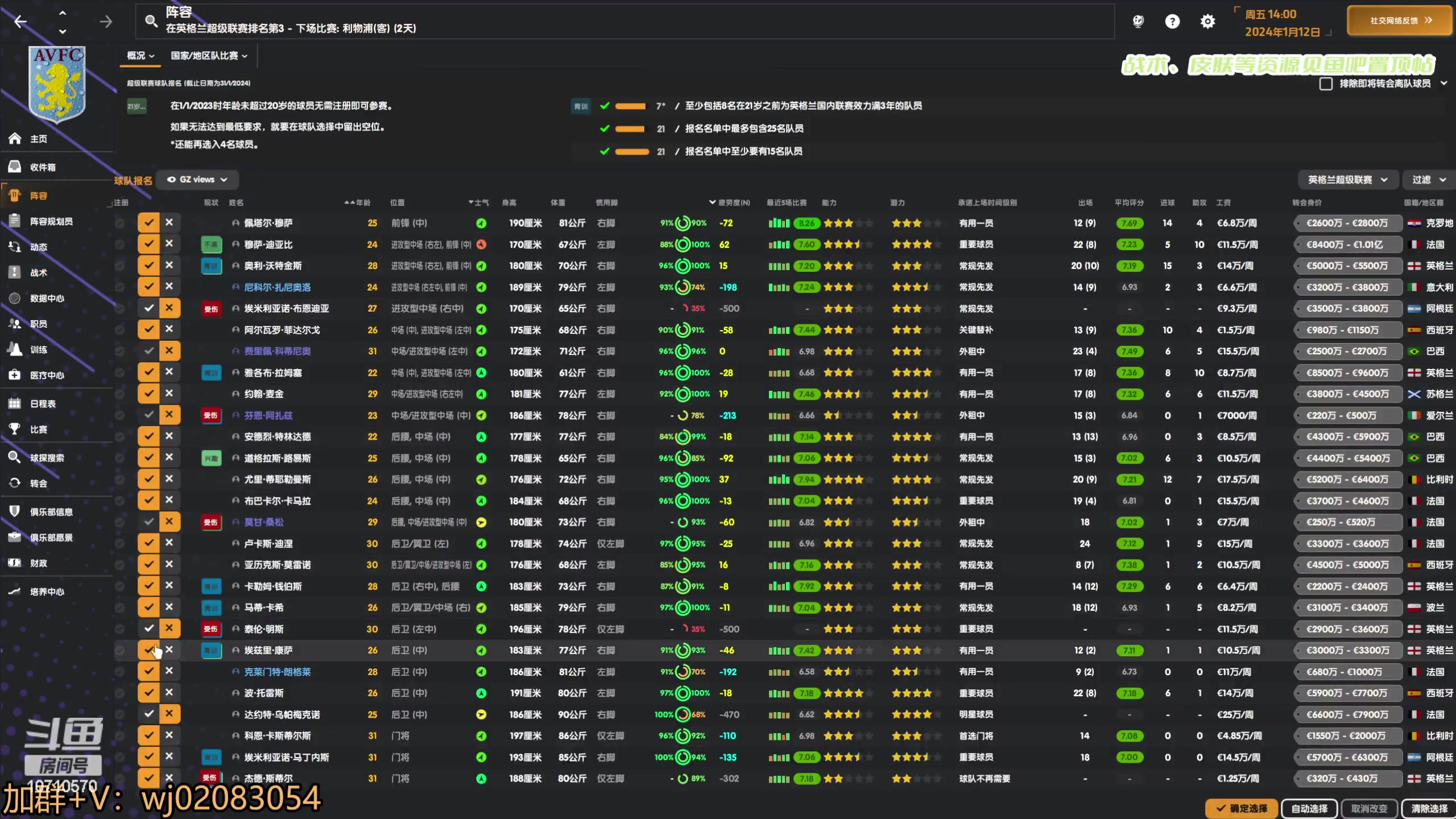Open the GZ views dropdown
The width and height of the screenshot is (1456, 819).
[197, 180]
